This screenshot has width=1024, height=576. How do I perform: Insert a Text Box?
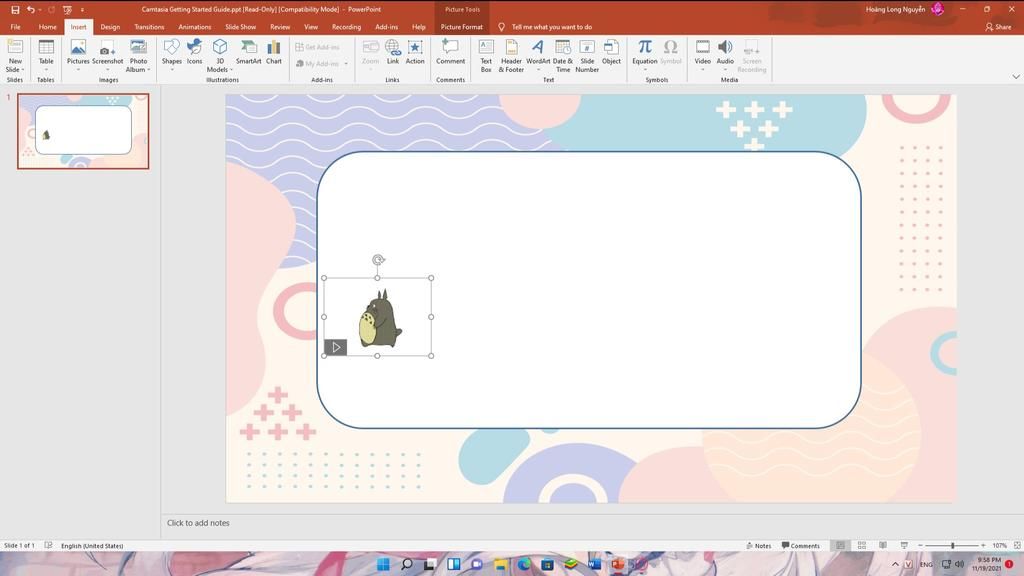486,55
